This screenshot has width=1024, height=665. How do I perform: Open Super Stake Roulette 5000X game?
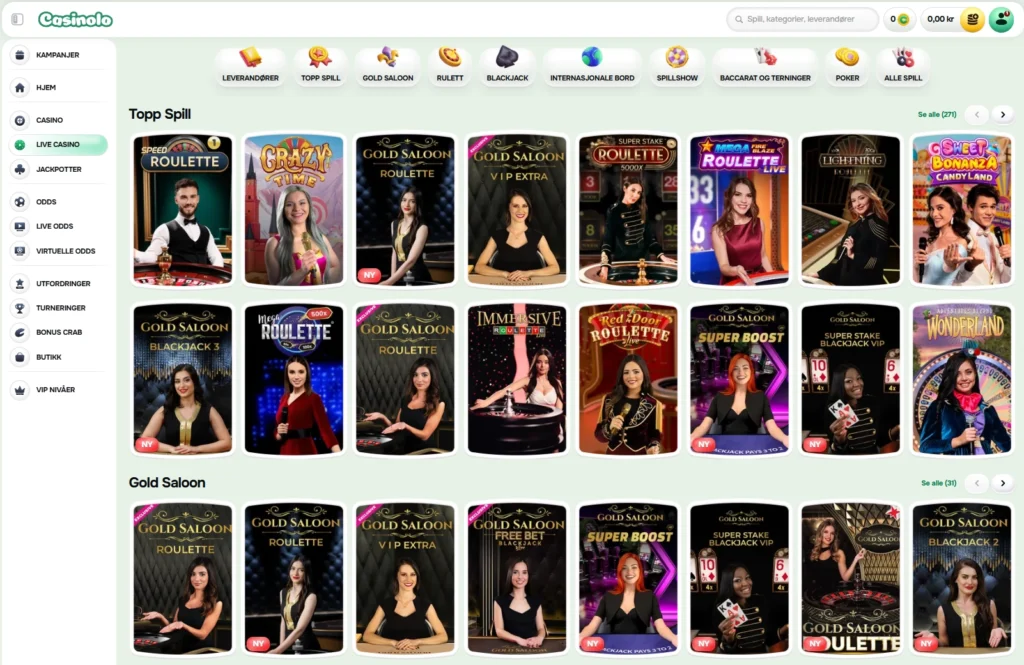tap(628, 210)
